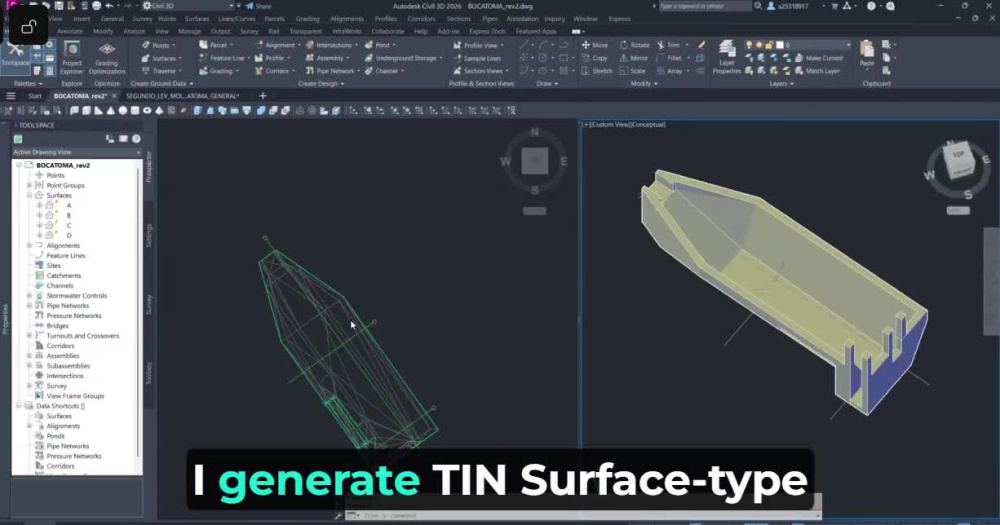Select the Copy tool

594,58
